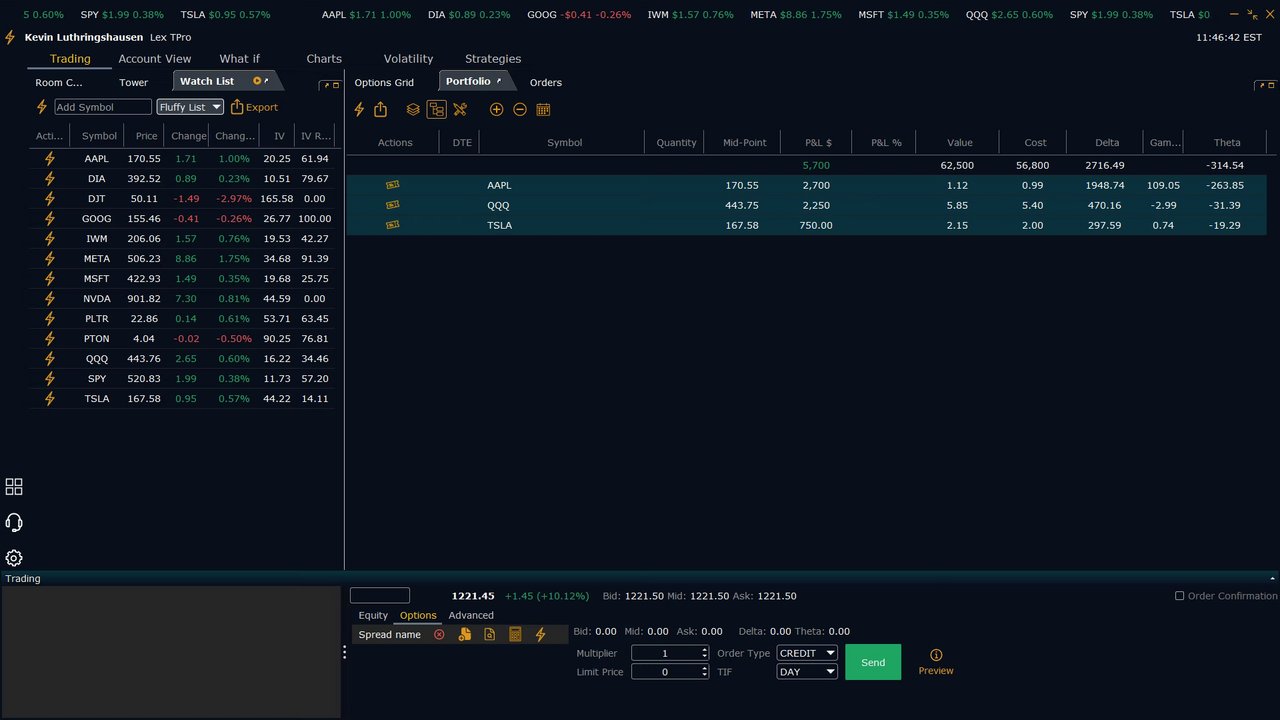The width and height of the screenshot is (1280, 720).
Task: Click the stacked layers icon in Portfolio toolbar
Action: click(x=413, y=109)
